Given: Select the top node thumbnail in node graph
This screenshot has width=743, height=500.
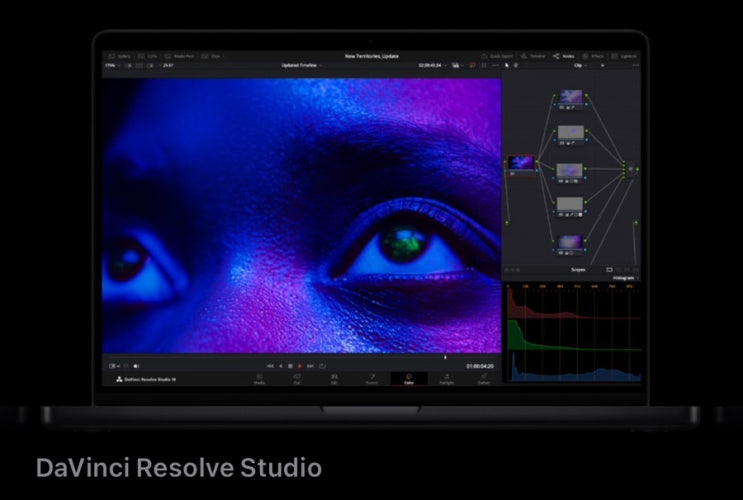Looking at the screenshot, I should [x=570, y=98].
